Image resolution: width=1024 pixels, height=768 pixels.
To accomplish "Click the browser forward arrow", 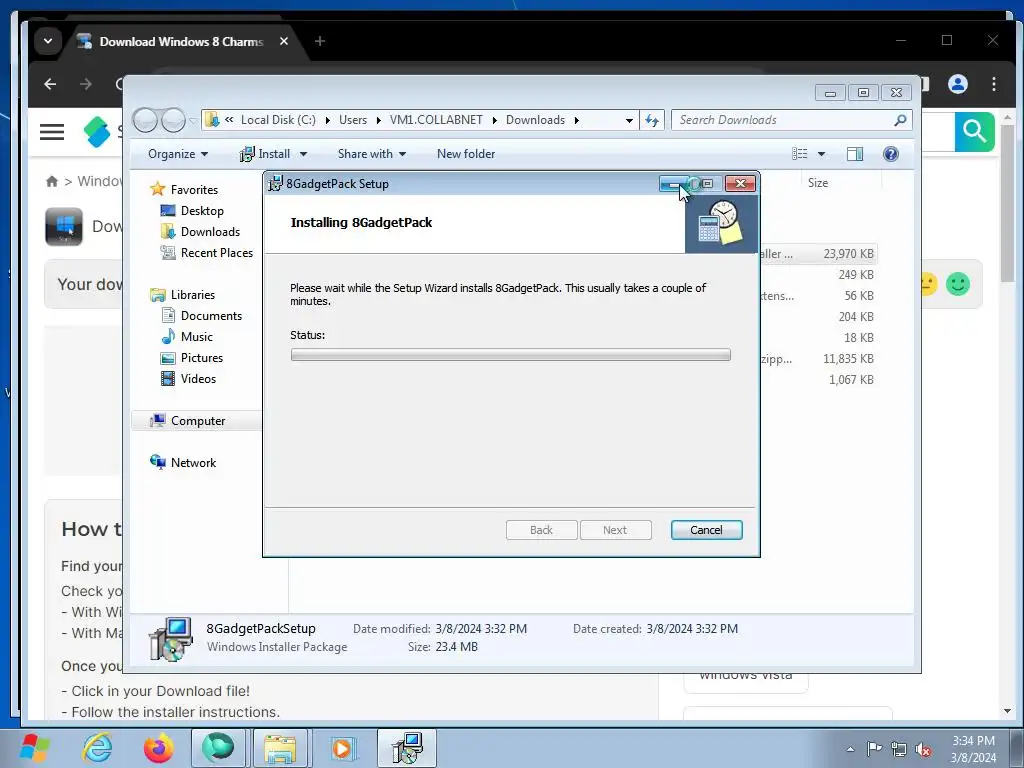I will click(x=86, y=84).
